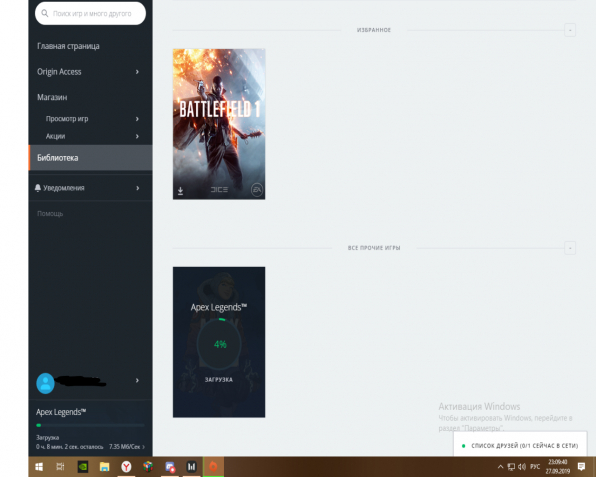This screenshot has width=596, height=477.
Task: Expand the Просмотр игр submenu arrow
Action: pos(137,119)
